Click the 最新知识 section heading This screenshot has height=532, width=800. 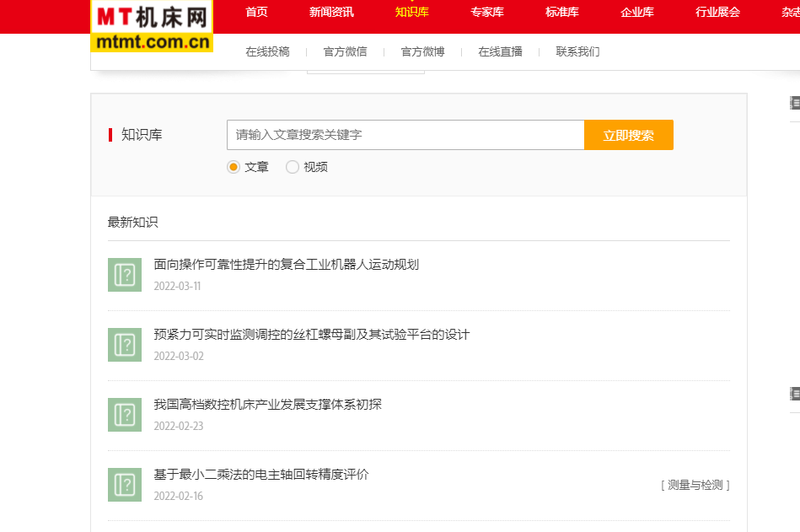[x=133, y=222]
